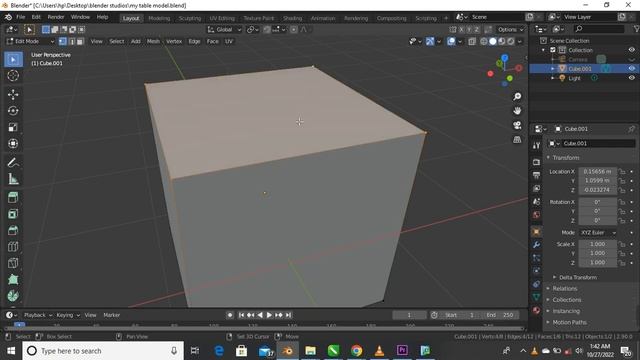
Task: Click the current frame number field
Action: click(x=409, y=315)
